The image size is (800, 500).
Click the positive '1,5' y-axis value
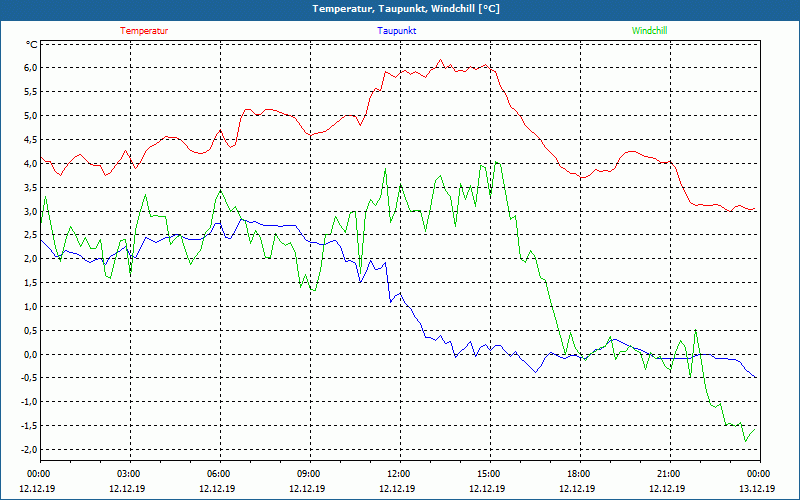[x=31, y=283]
